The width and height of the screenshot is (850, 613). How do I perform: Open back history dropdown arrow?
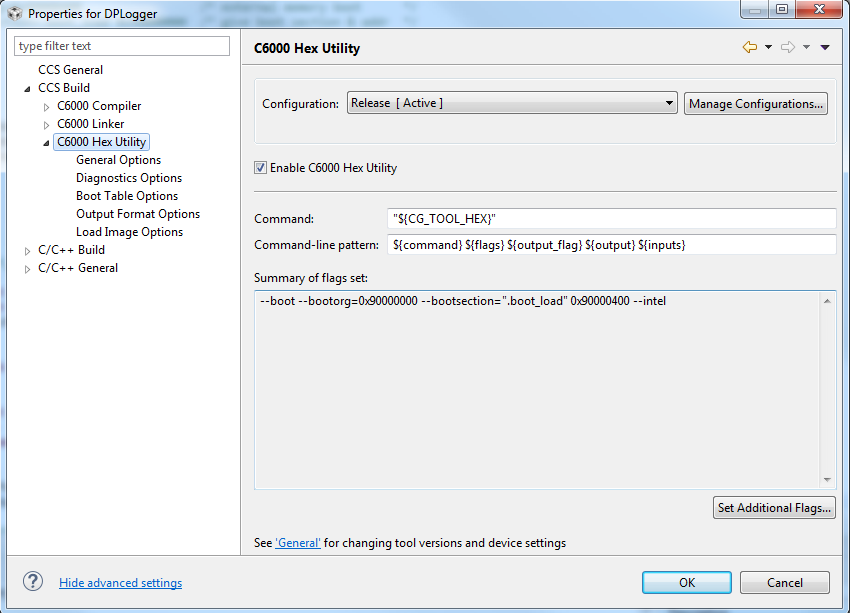point(768,47)
